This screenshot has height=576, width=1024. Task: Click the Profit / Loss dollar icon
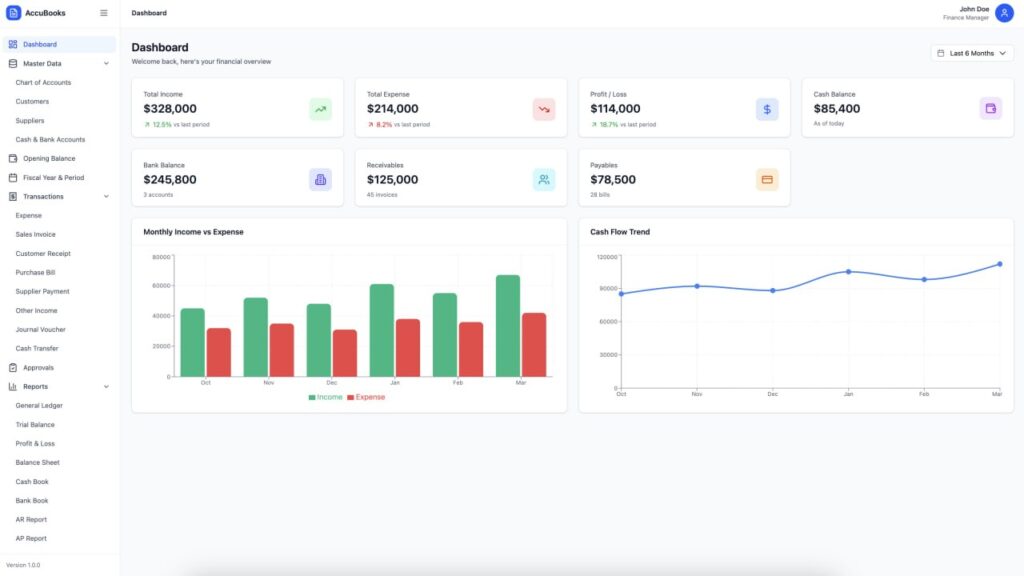point(767,109)
